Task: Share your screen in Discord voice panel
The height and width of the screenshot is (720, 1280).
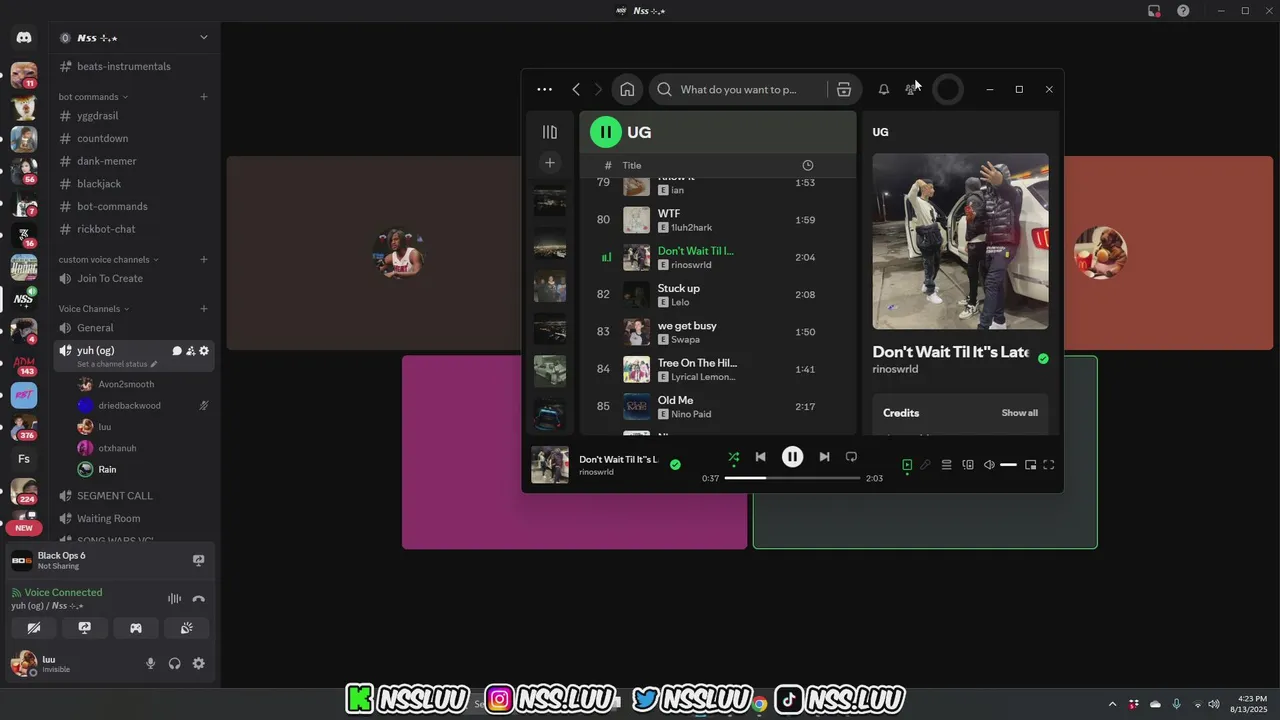Action: [85, 628]
